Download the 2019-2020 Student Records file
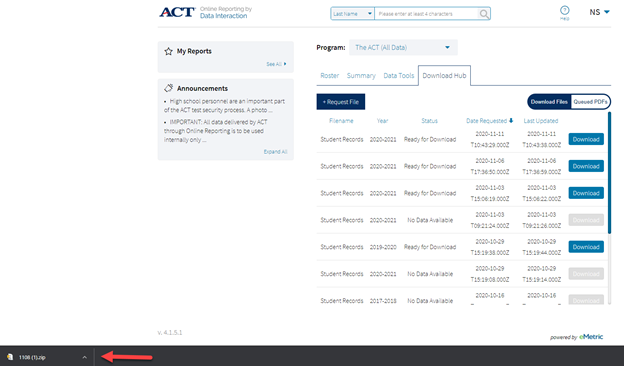Viewport: 624px width, 366px height. (x=586, y=247)
